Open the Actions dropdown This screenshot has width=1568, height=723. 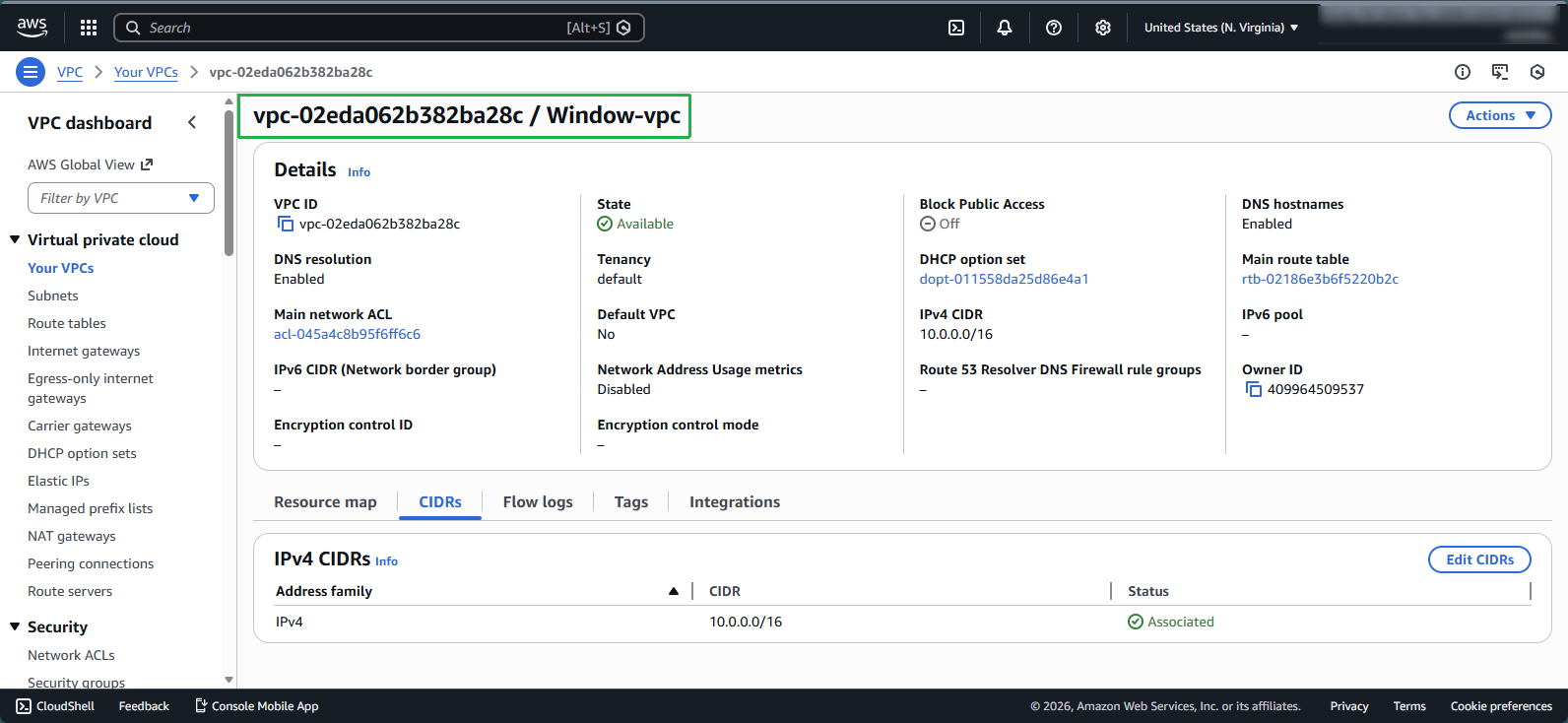1500,115
